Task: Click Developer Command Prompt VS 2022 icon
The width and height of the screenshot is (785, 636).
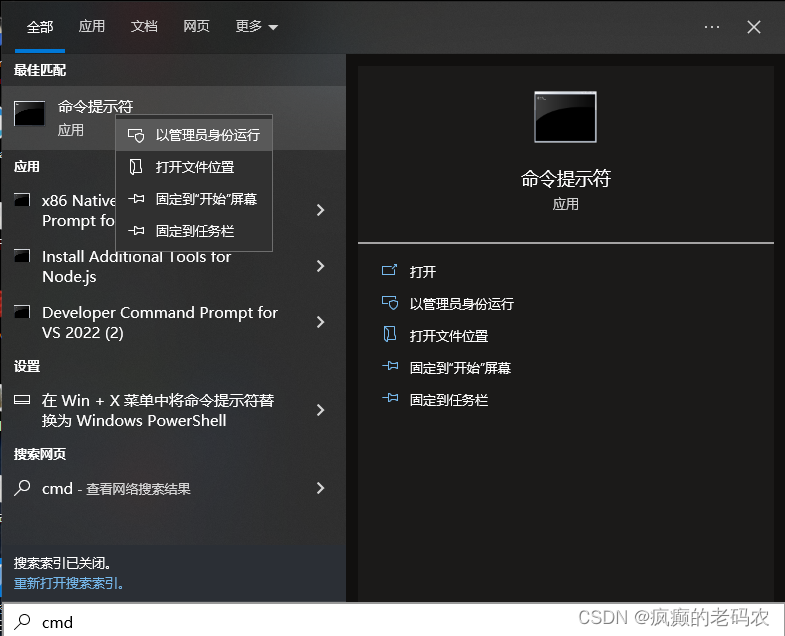Action: coord(22,312)
